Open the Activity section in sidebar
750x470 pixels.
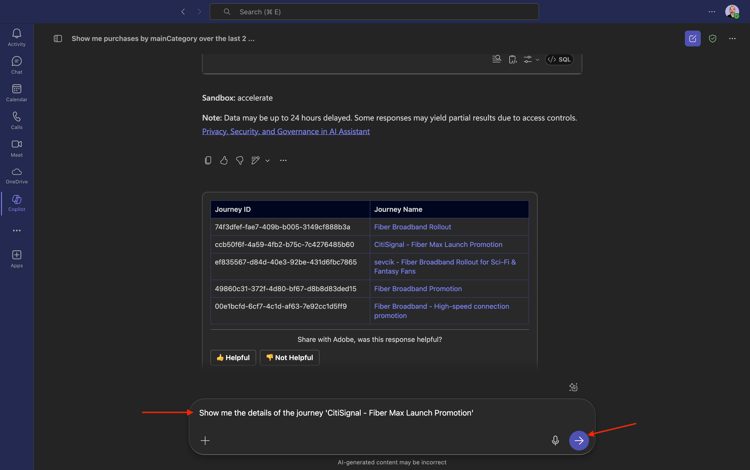pyautogui.click(x=17, y=37)
